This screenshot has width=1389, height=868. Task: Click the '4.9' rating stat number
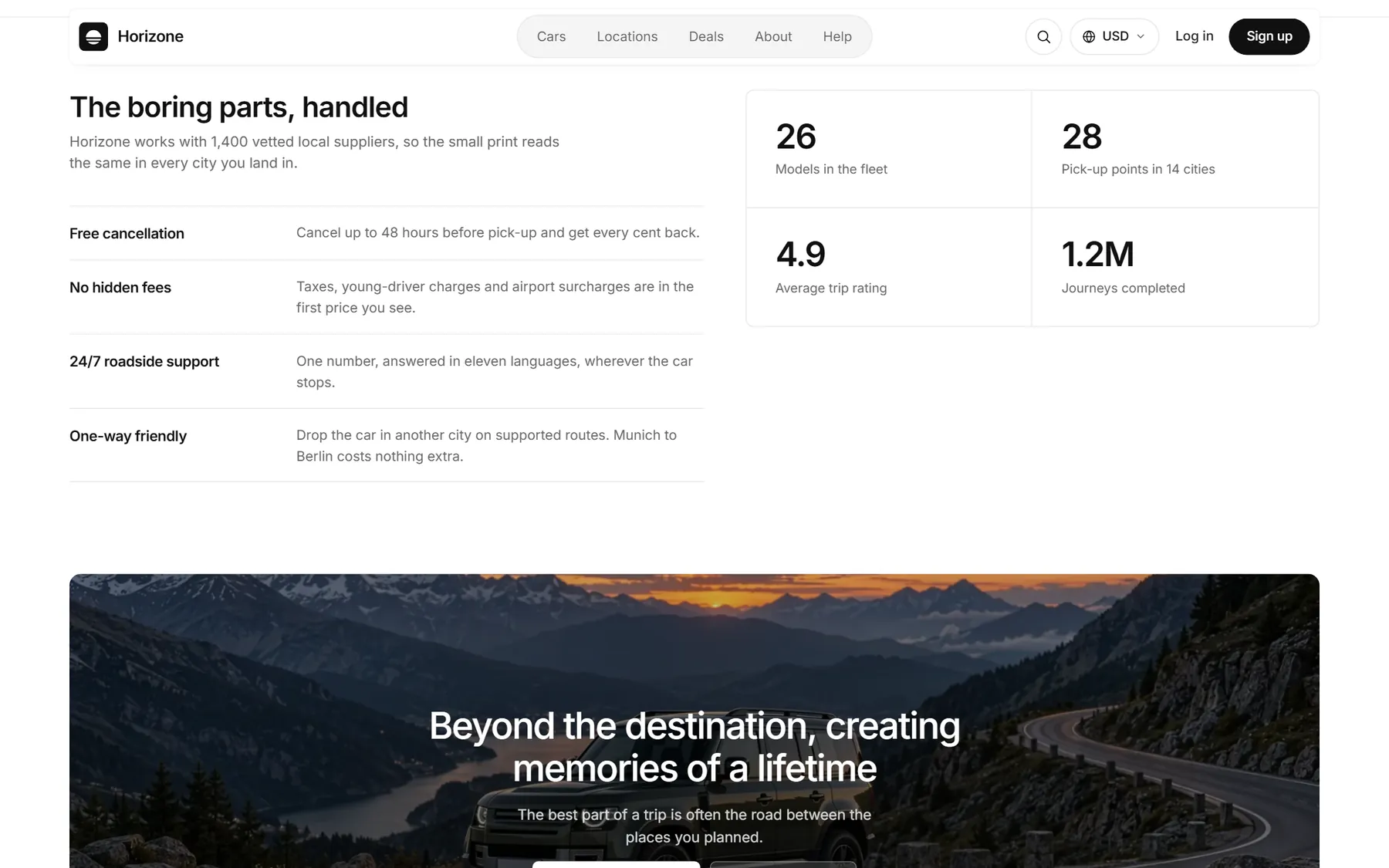800,255
